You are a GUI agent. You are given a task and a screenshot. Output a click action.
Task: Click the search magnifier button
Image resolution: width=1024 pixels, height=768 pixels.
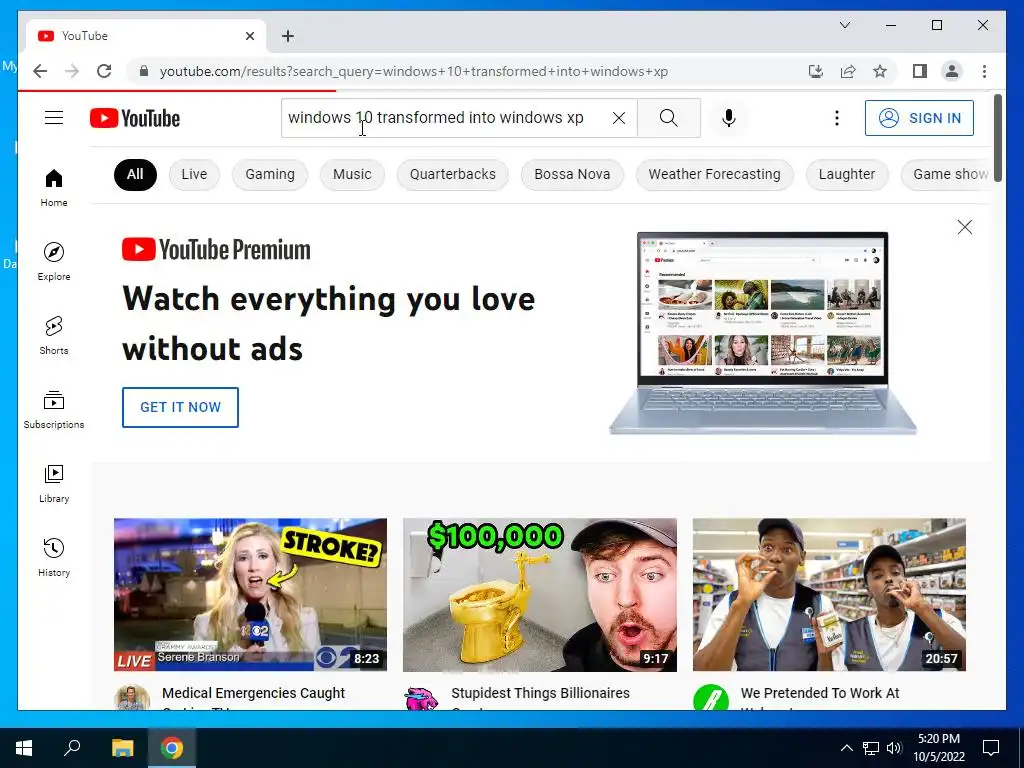[x=669, y=118]
